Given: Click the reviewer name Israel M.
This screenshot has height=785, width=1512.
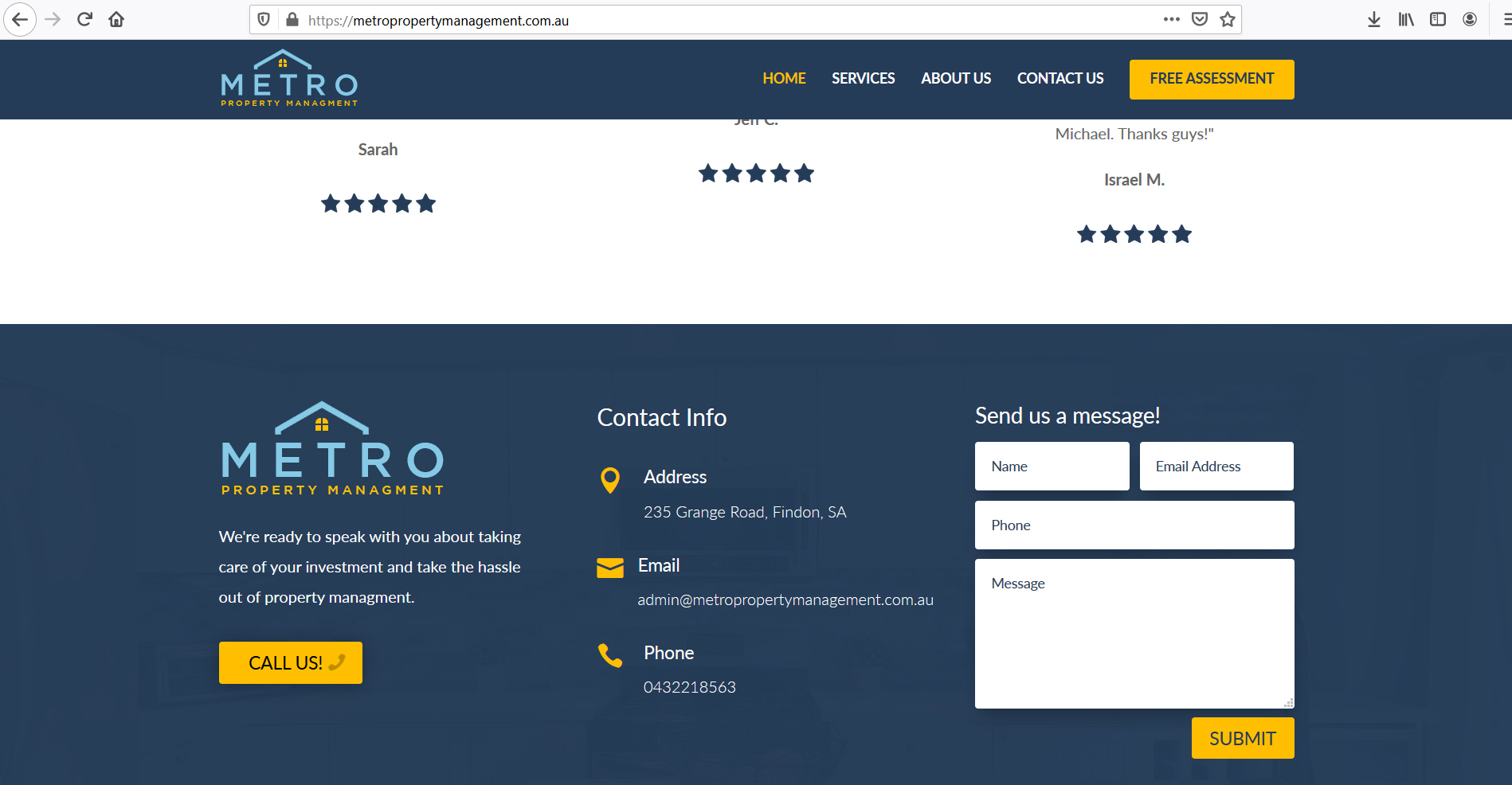Looking at the screenshot, I should coord(1134,180).
